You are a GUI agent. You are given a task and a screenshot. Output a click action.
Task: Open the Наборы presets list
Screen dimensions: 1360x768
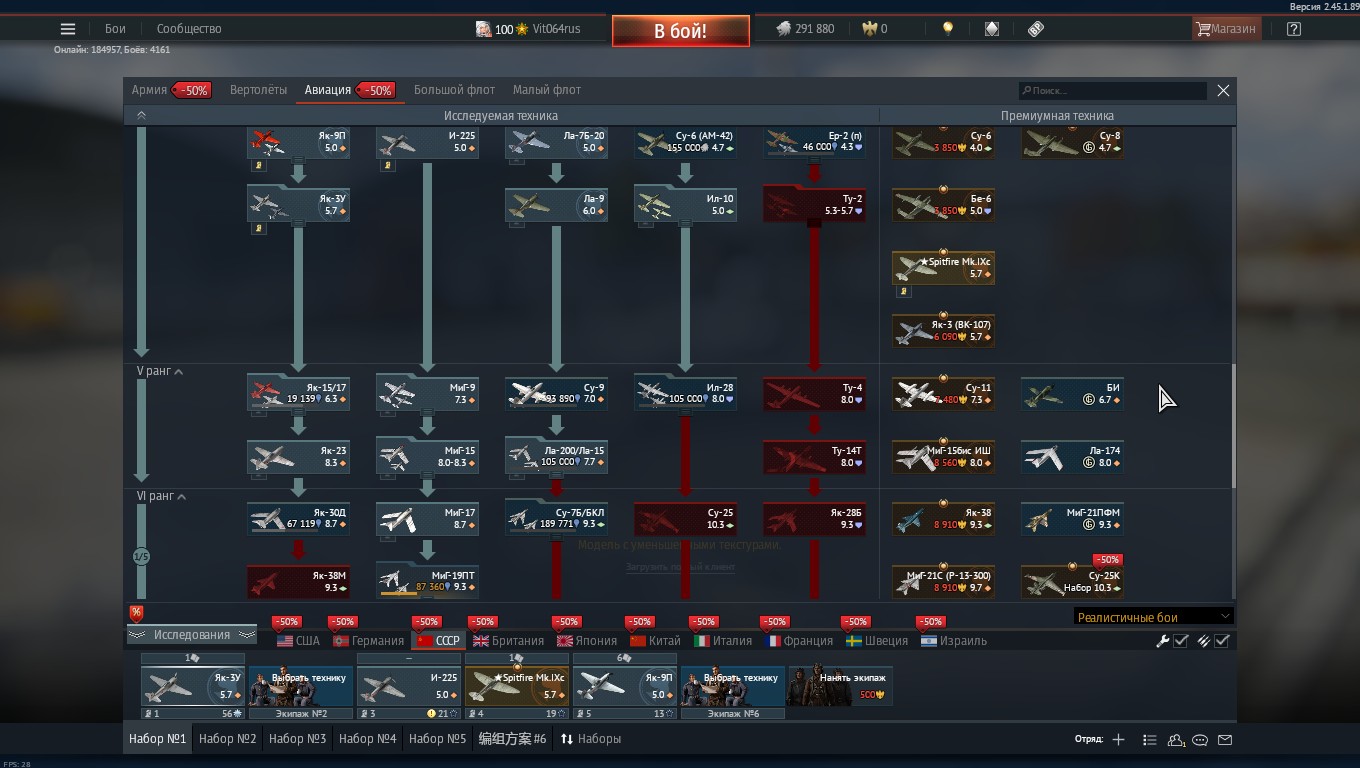(591, 739)
